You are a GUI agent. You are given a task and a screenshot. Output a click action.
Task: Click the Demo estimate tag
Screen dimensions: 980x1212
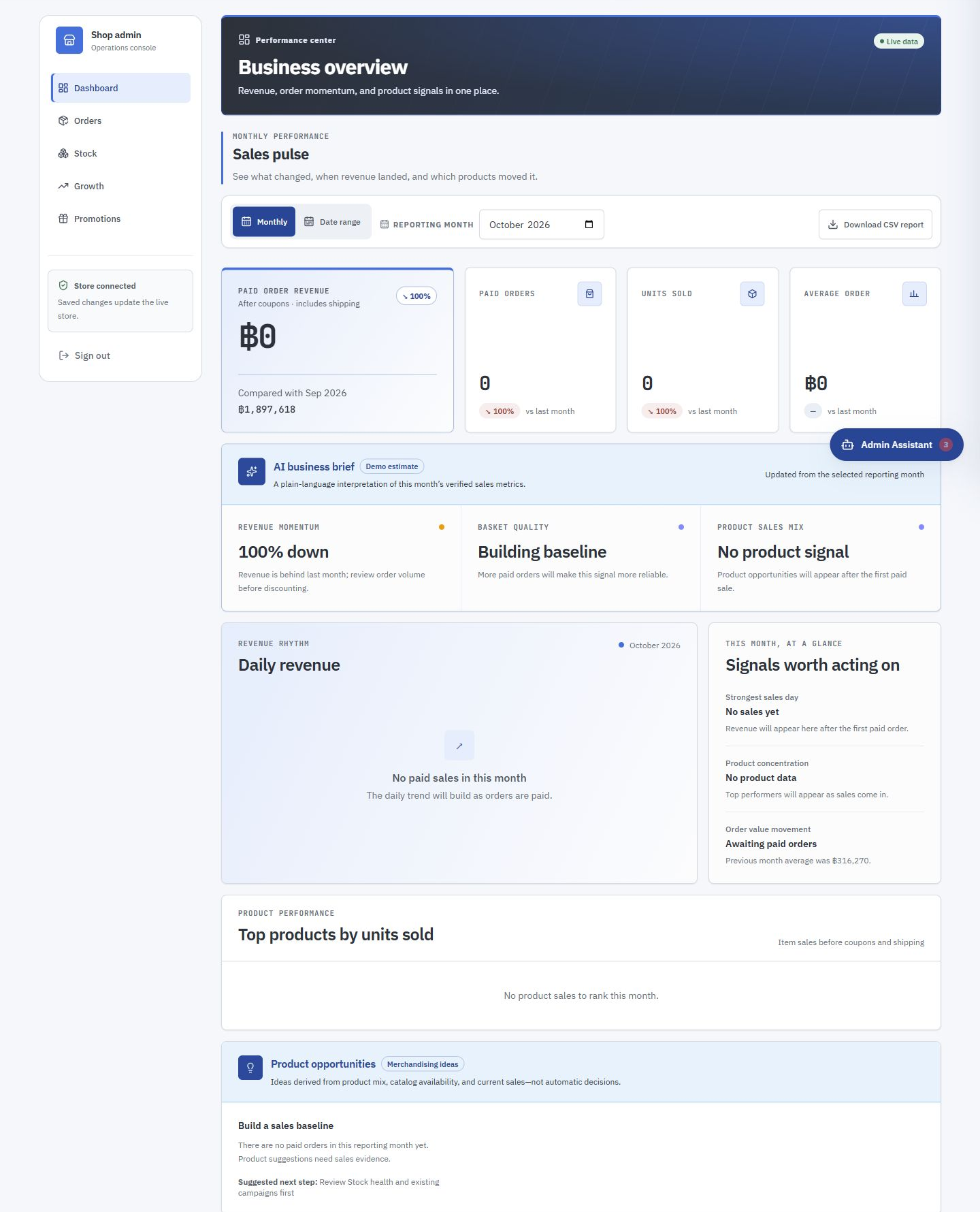click(392, 466)
